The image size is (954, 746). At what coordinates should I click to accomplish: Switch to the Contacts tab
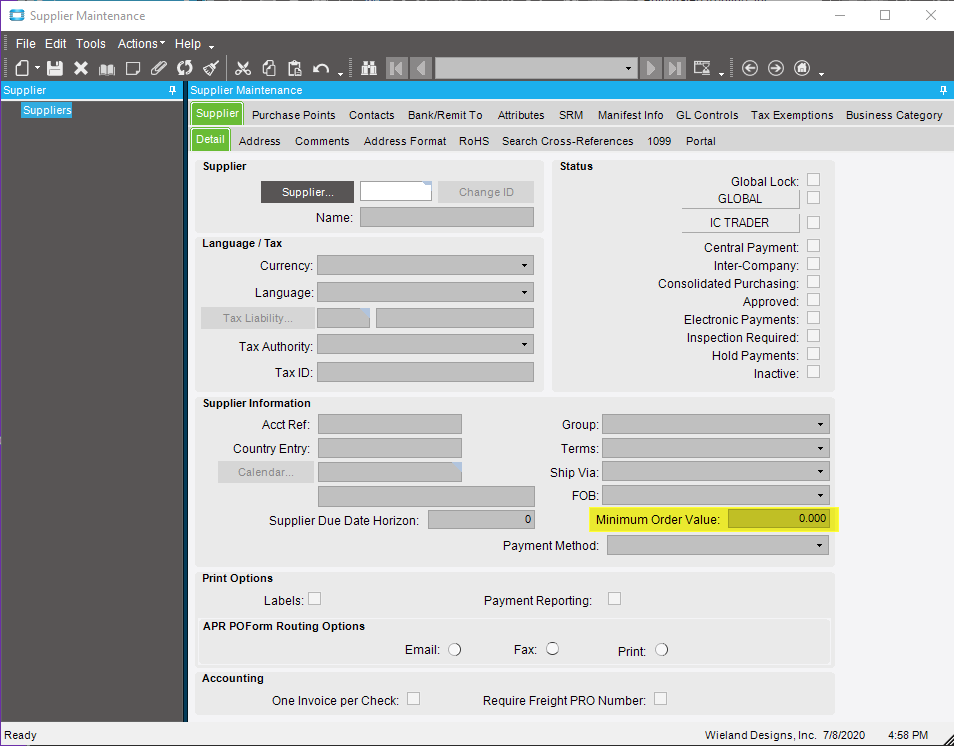(371, 115)
